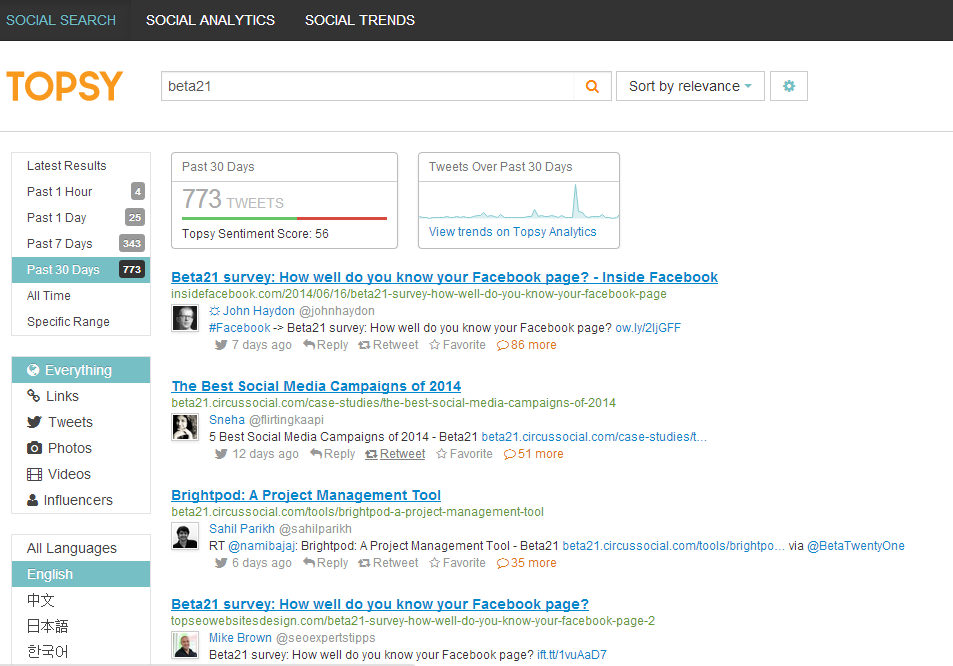Filter results to Past 7 Days

60,244
